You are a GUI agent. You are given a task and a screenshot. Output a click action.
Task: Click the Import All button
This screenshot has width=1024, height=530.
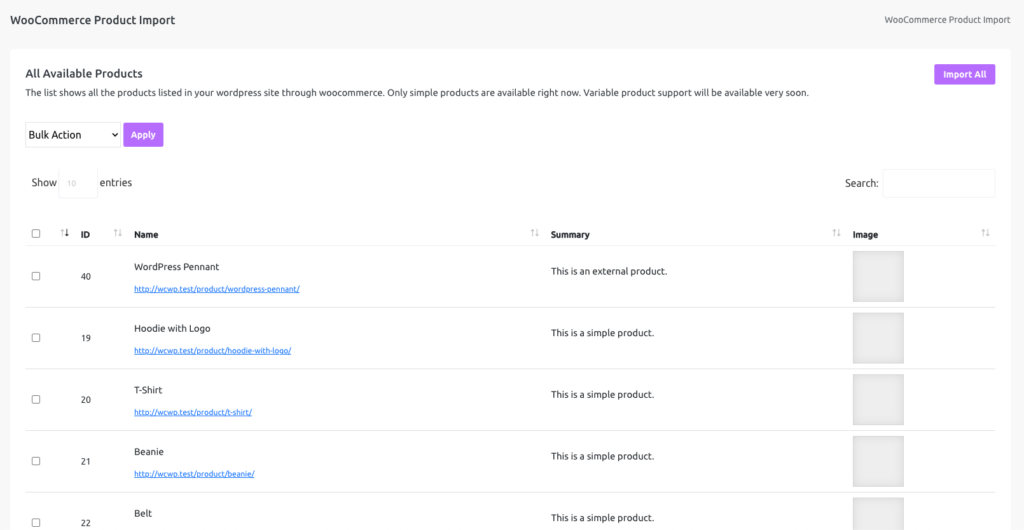tap(965, 74)
